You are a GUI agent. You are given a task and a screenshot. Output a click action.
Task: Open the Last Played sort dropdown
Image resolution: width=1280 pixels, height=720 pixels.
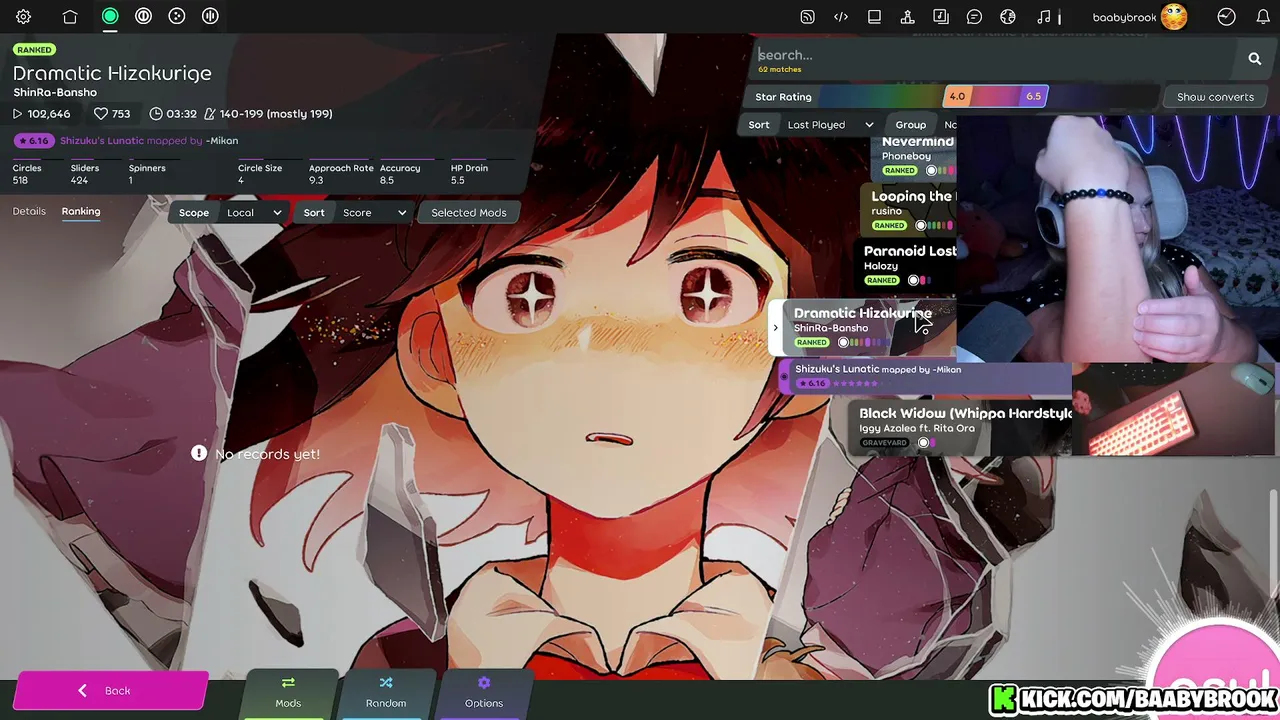[x=830, y=125]
